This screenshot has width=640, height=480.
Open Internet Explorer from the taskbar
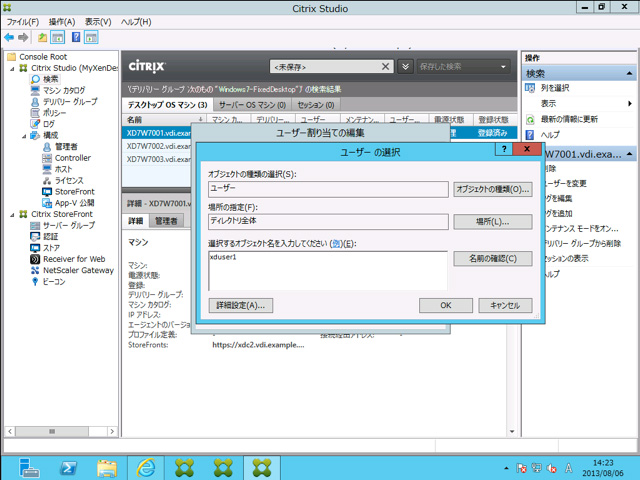pyautogui.click(x=146, y=468)
